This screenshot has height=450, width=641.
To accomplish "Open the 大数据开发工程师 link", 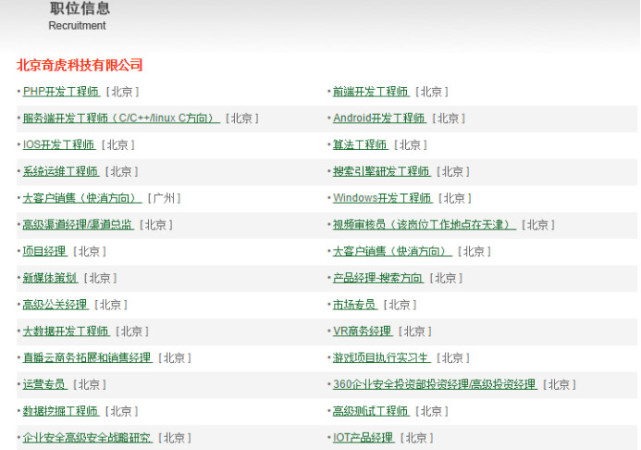I will click(x=66, y=331).
